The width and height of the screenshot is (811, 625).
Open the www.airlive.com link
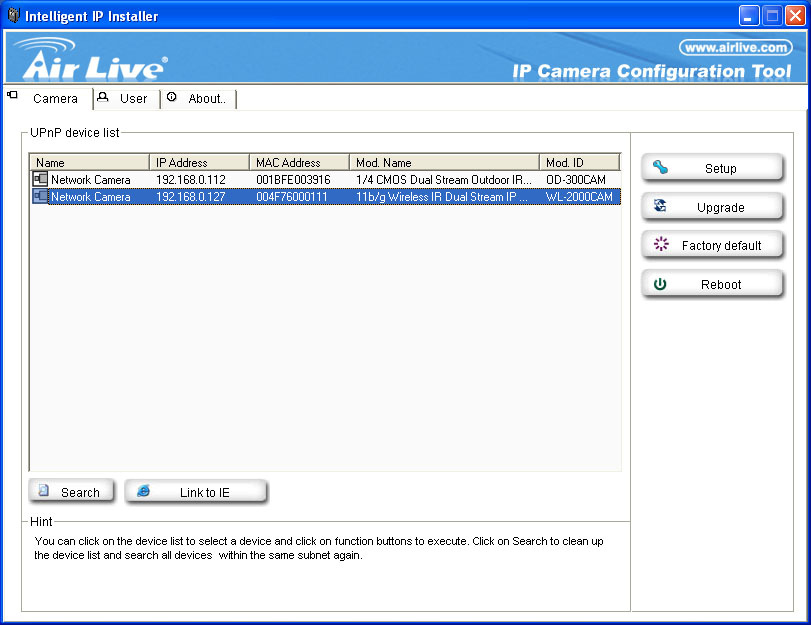click(735, 47)
